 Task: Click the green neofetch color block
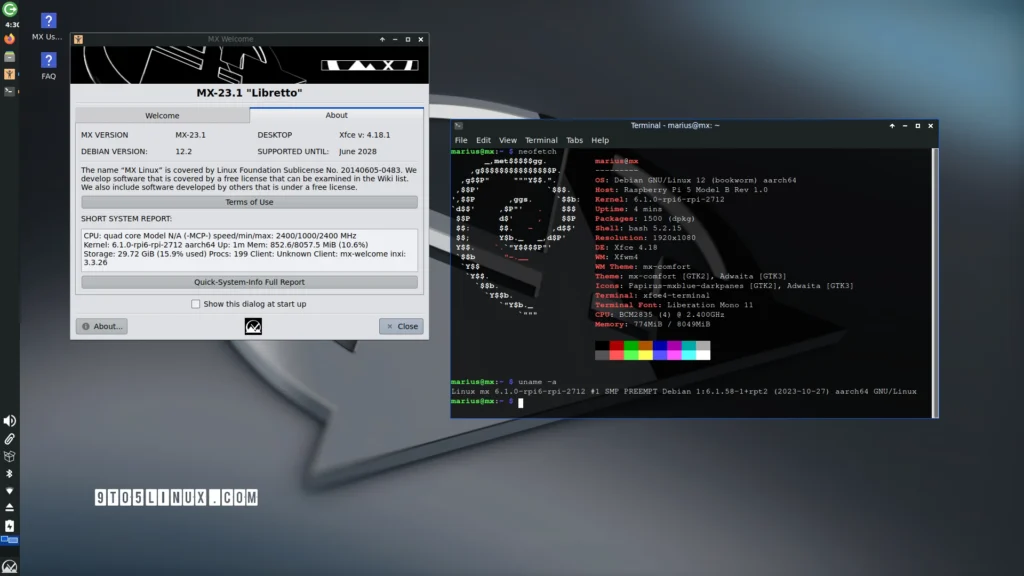631,346
